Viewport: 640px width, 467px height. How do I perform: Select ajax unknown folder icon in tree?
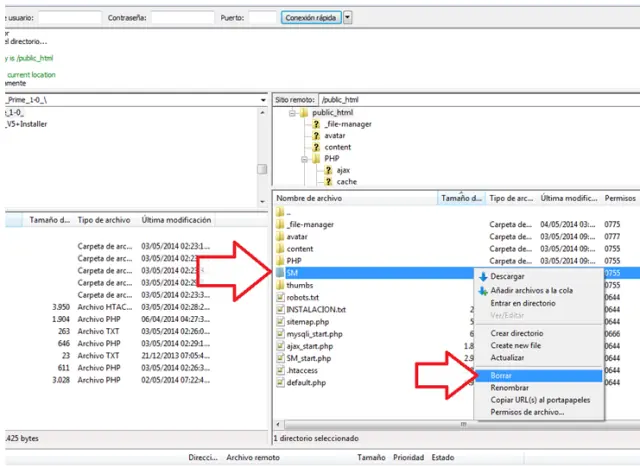click(328, 170)
